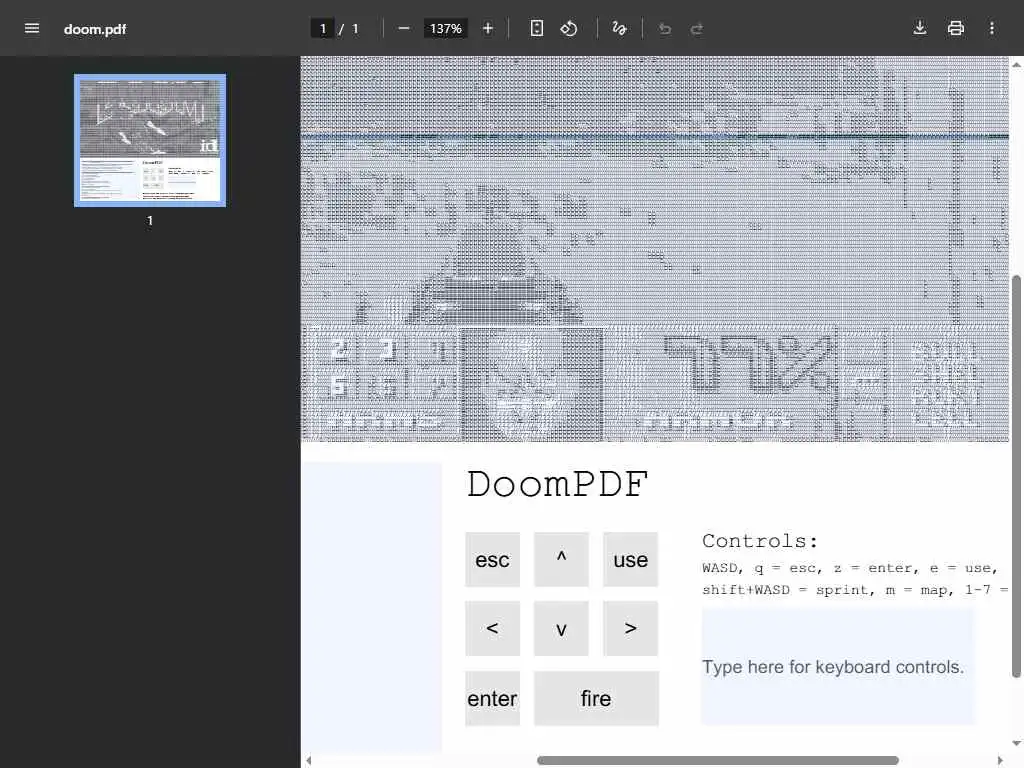Image resolution: width=1024 pixels, height=768 pixels.
Task: Click the vertical scrollbar thumb
Action: [1016, 477]
